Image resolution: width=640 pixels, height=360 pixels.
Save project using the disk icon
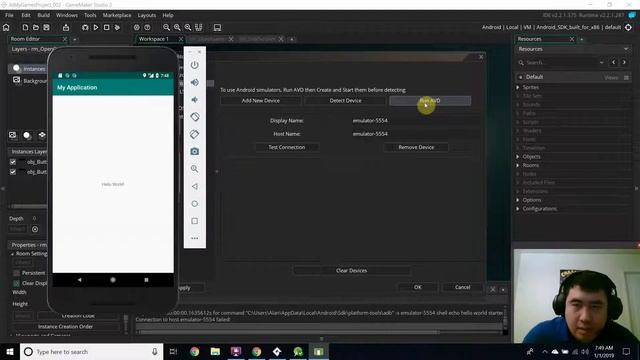point(47,27)
